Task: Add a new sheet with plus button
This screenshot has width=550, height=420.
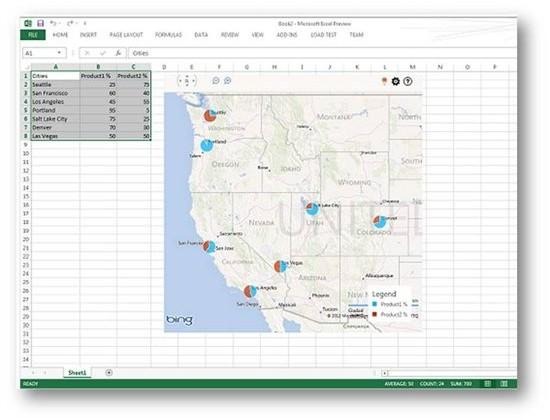Action: (x=109, y=373)
